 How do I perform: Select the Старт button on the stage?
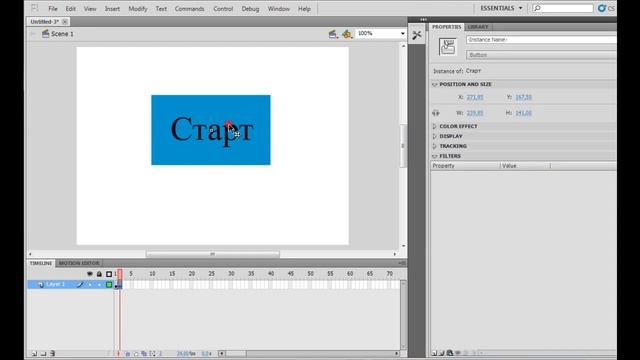tap(211, 130)
